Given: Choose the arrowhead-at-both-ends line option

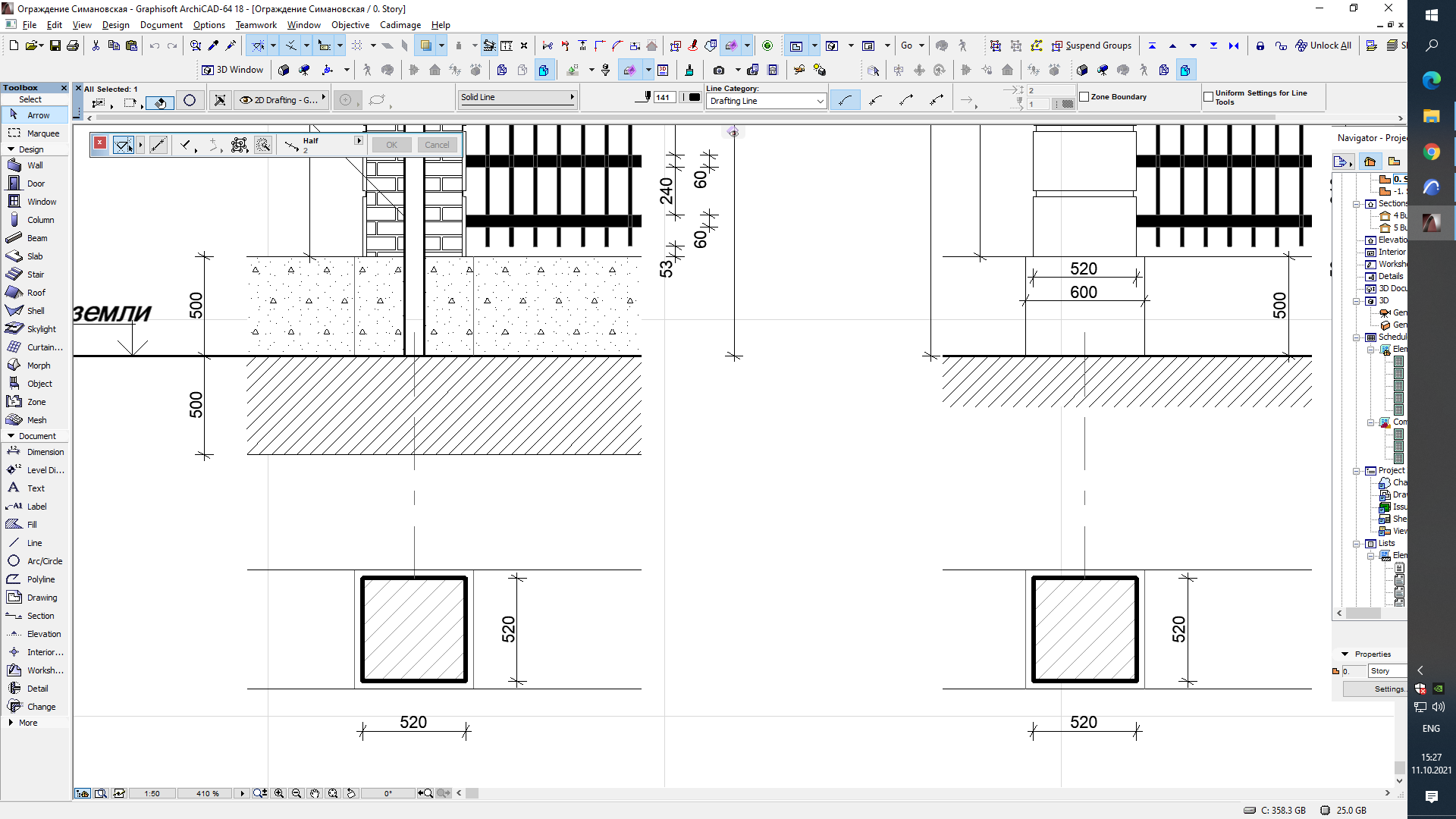Looking at the screenshot, I should pos(937,100).
